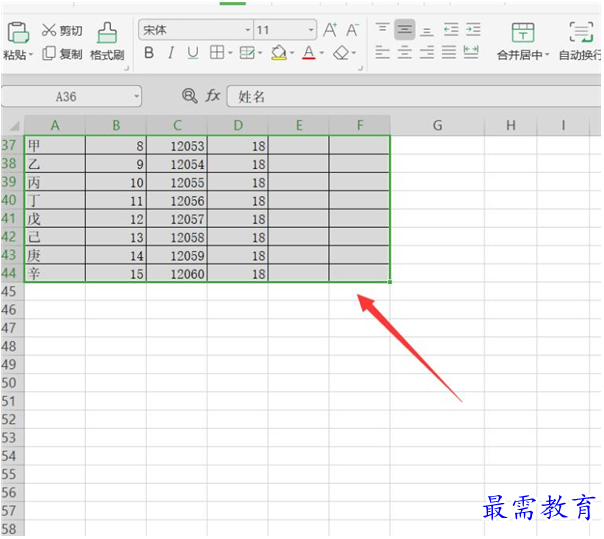Click cell containing 甲
This screenshot has height=539, width=604.
(x=55, y=146)
